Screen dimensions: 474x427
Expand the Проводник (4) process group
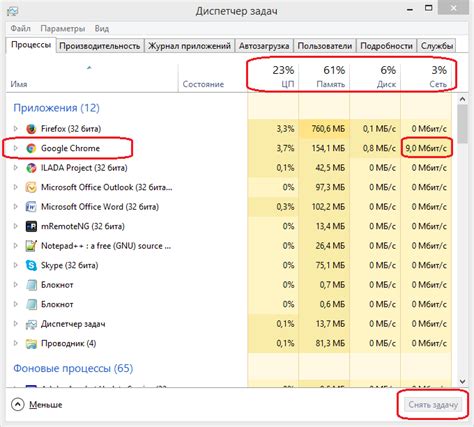click(15, 343)
